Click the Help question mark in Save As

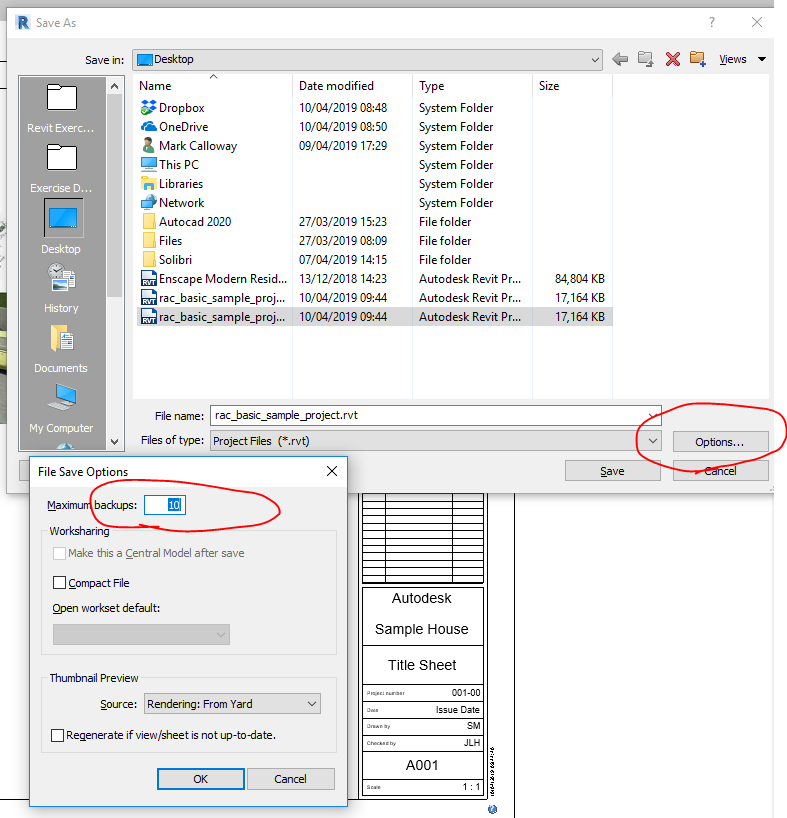[712, 22]
